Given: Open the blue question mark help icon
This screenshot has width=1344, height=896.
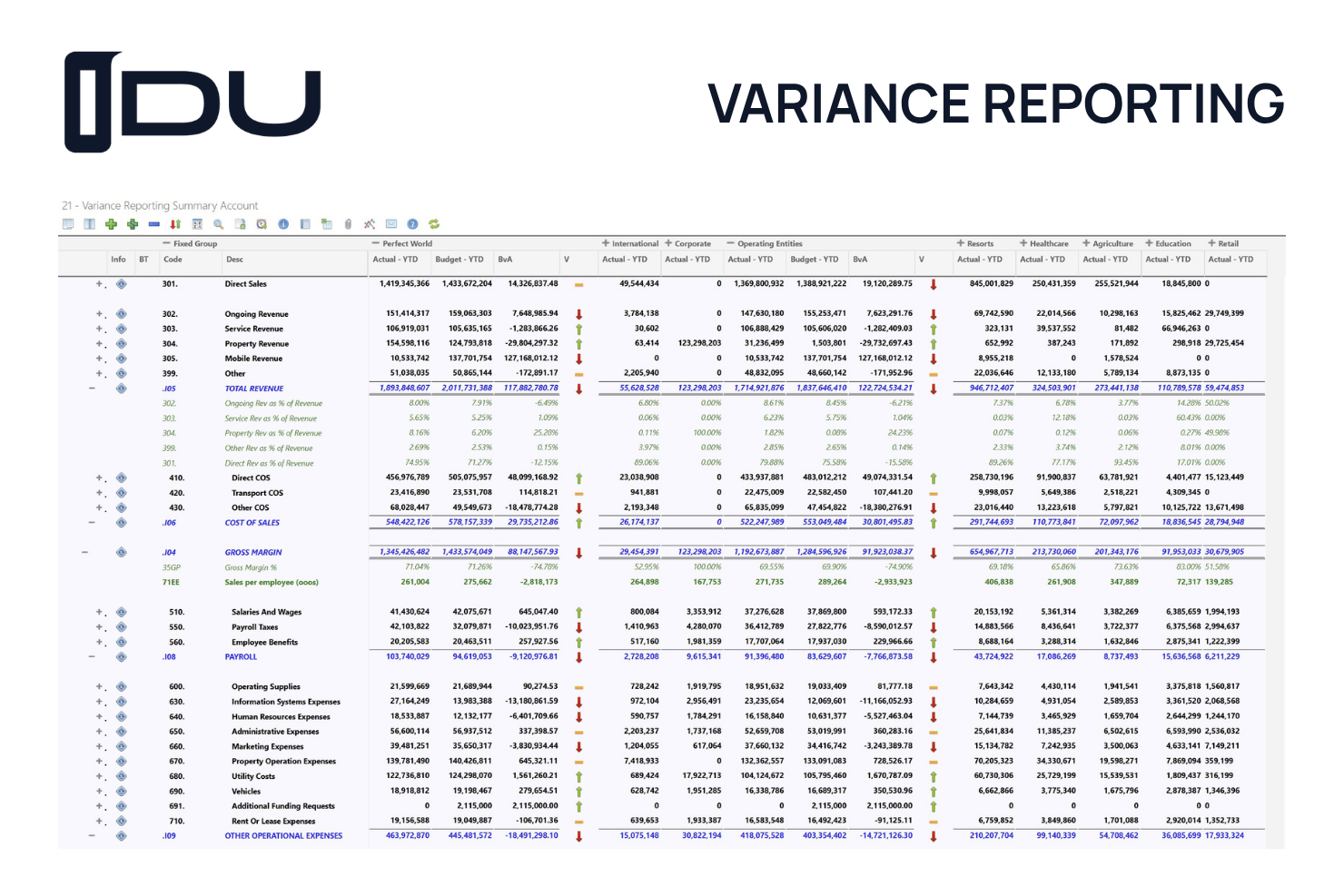Looking at the screenshot, I should coord(412,224).
